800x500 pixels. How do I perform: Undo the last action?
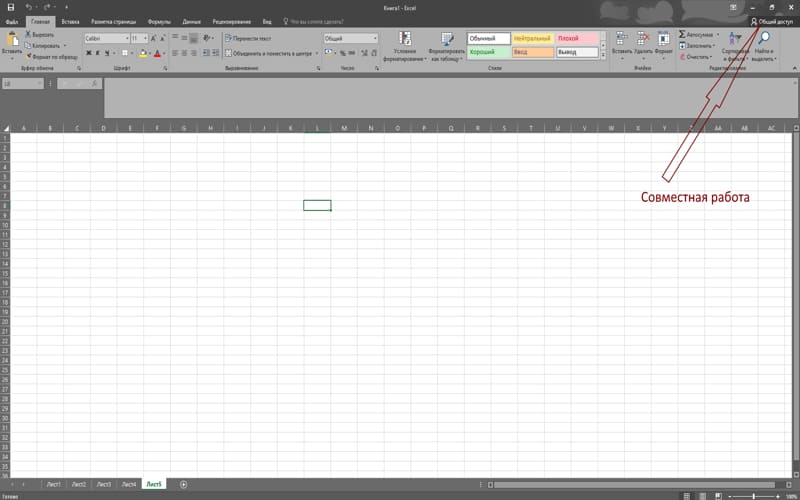click(x=29, y=7)
